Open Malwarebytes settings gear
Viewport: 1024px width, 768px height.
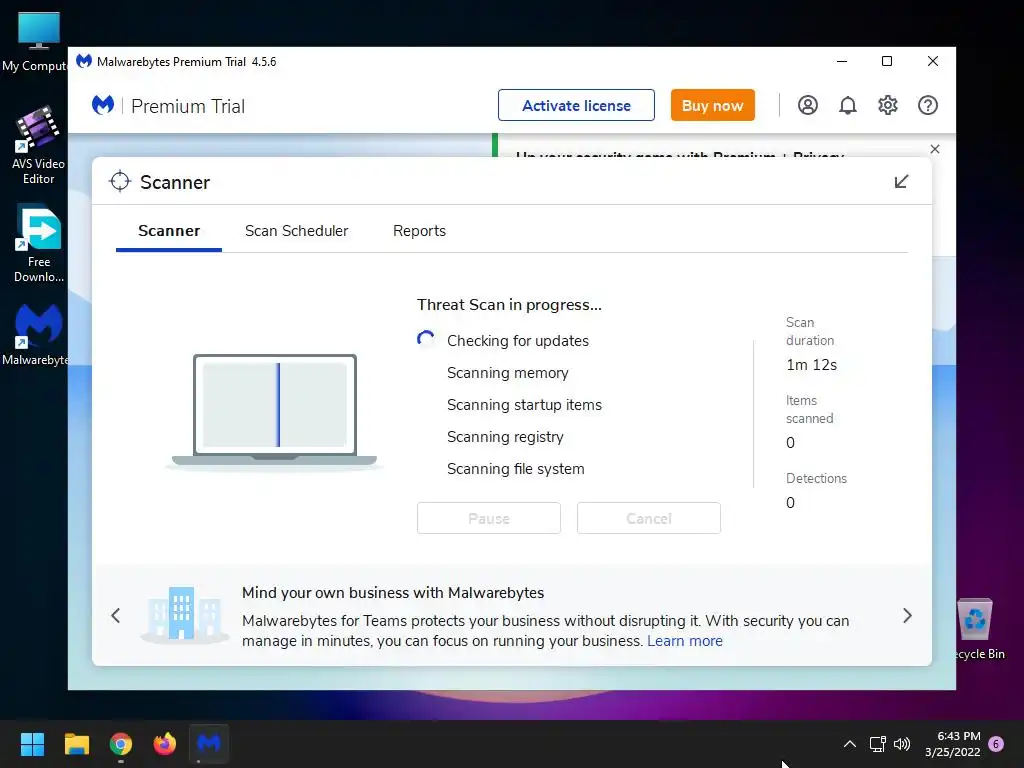point(888,105)
